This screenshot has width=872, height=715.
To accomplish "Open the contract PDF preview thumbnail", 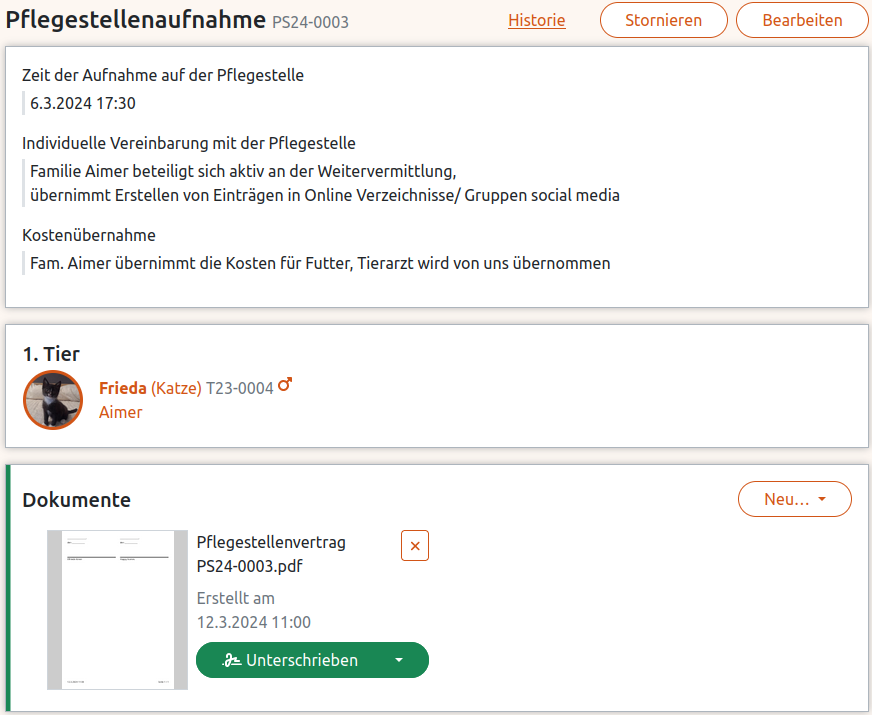I will 116,609.
